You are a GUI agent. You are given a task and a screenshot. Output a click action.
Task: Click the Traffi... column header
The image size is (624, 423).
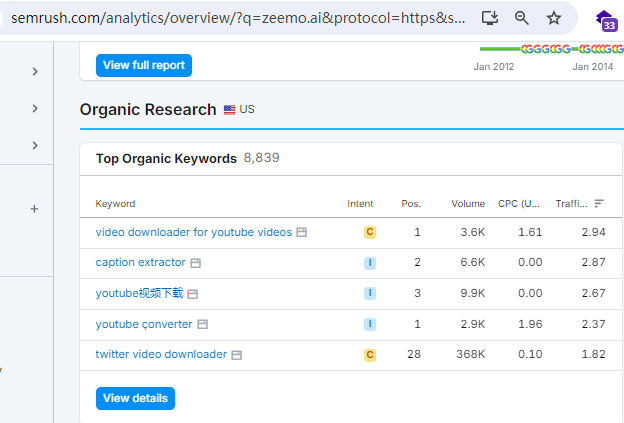(x=571, y=204)
